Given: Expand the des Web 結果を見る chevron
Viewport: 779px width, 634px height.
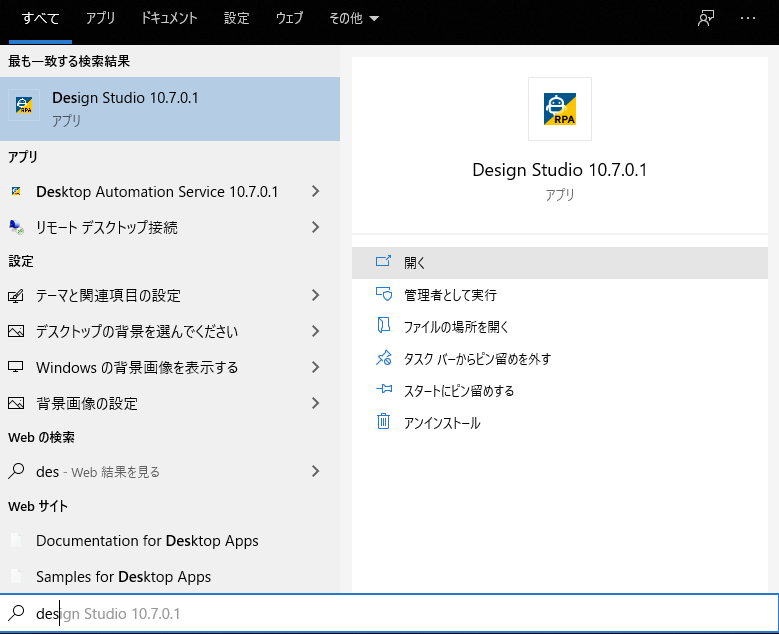Looking at the screenshot, I should click(x=315, y=471).
